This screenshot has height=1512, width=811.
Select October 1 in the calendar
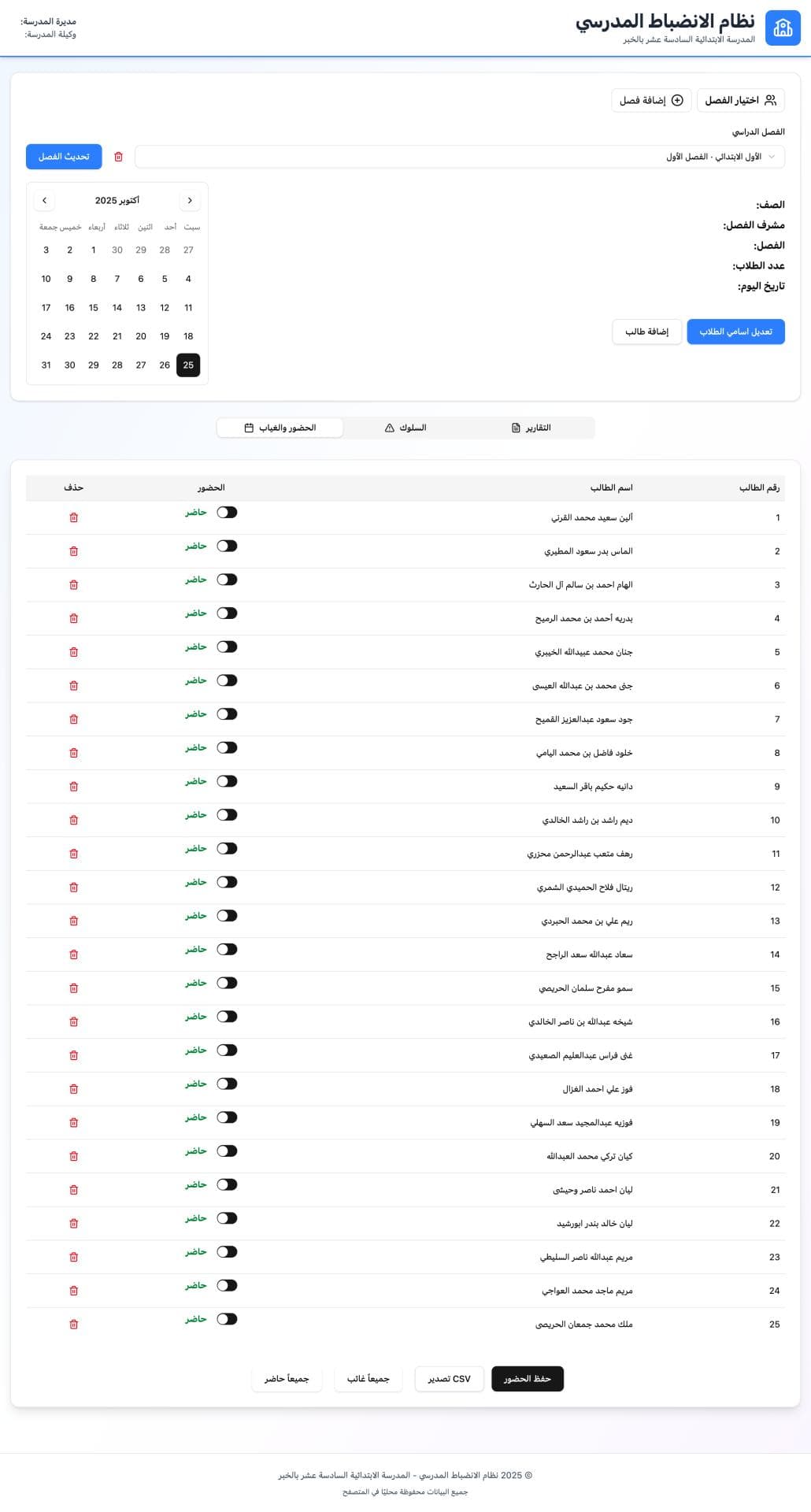(x=94, y=250)
